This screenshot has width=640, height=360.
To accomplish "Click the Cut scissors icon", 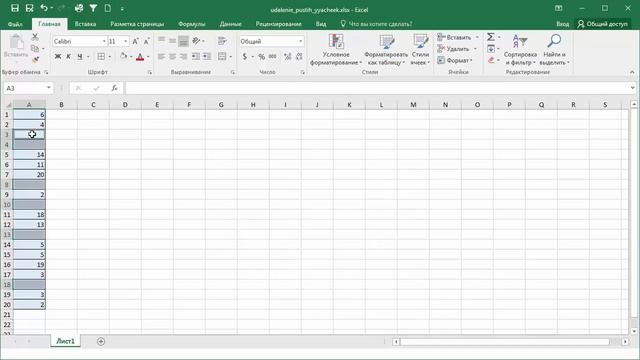I will 35,37.
